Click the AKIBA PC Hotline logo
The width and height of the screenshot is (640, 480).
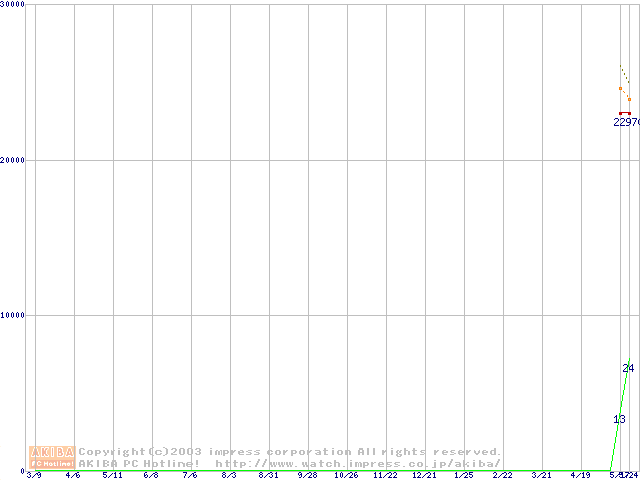(53, 457)
